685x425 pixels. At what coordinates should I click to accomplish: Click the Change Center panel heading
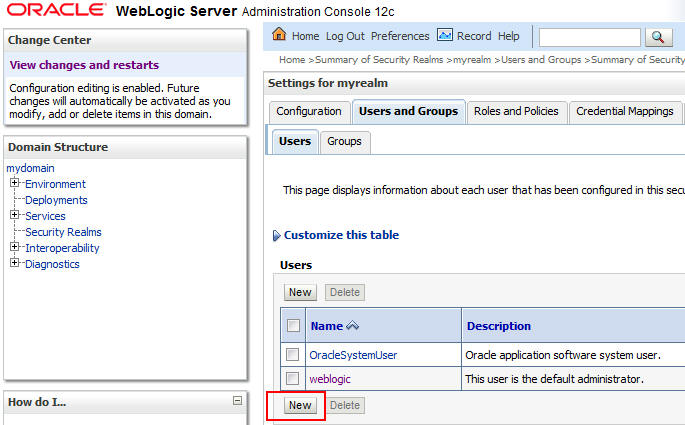[49, 40]
